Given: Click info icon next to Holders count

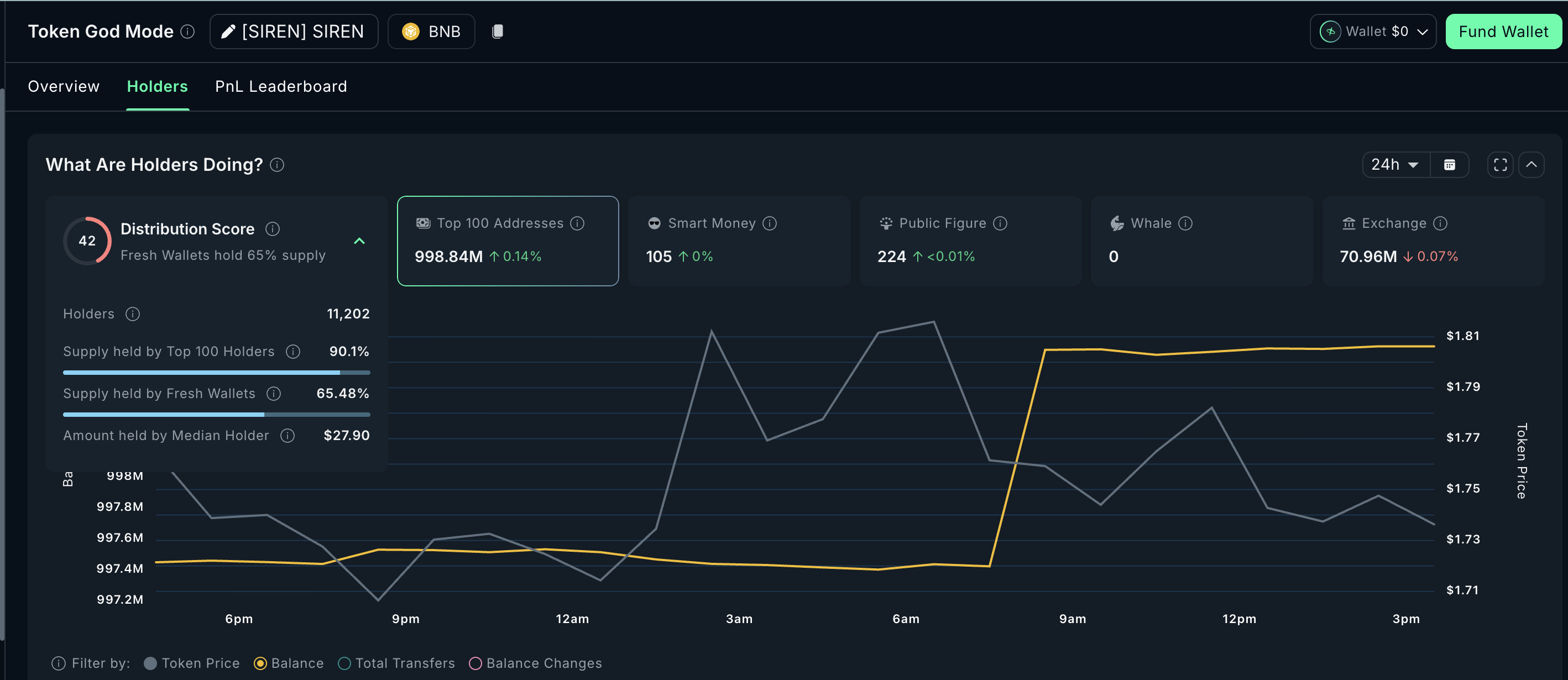Looking at the screenshot, I should coord(132,314).
